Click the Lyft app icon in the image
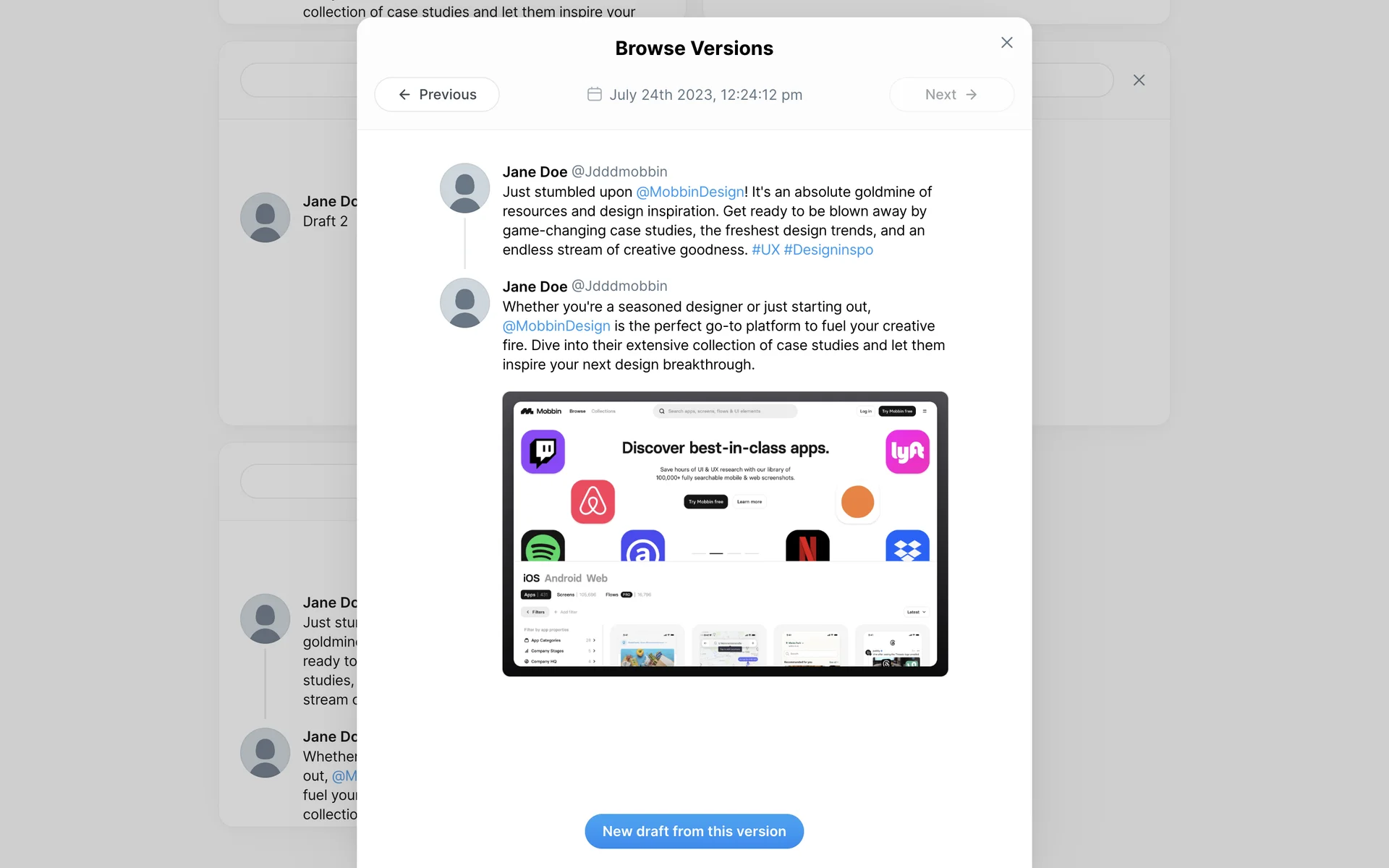 point(907,452)
